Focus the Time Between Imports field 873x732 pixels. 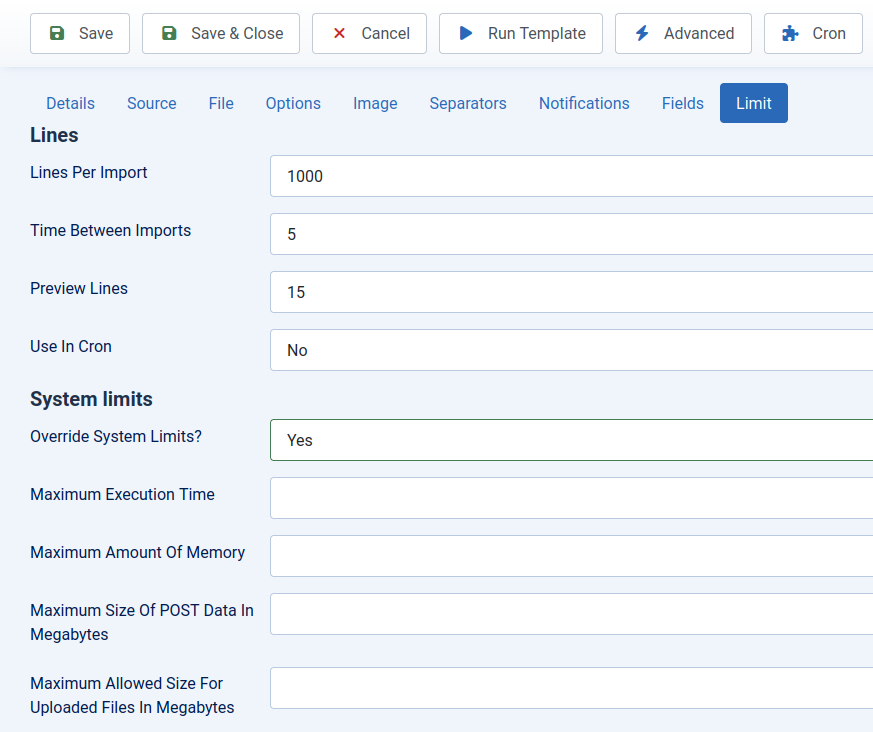[570, 234]
